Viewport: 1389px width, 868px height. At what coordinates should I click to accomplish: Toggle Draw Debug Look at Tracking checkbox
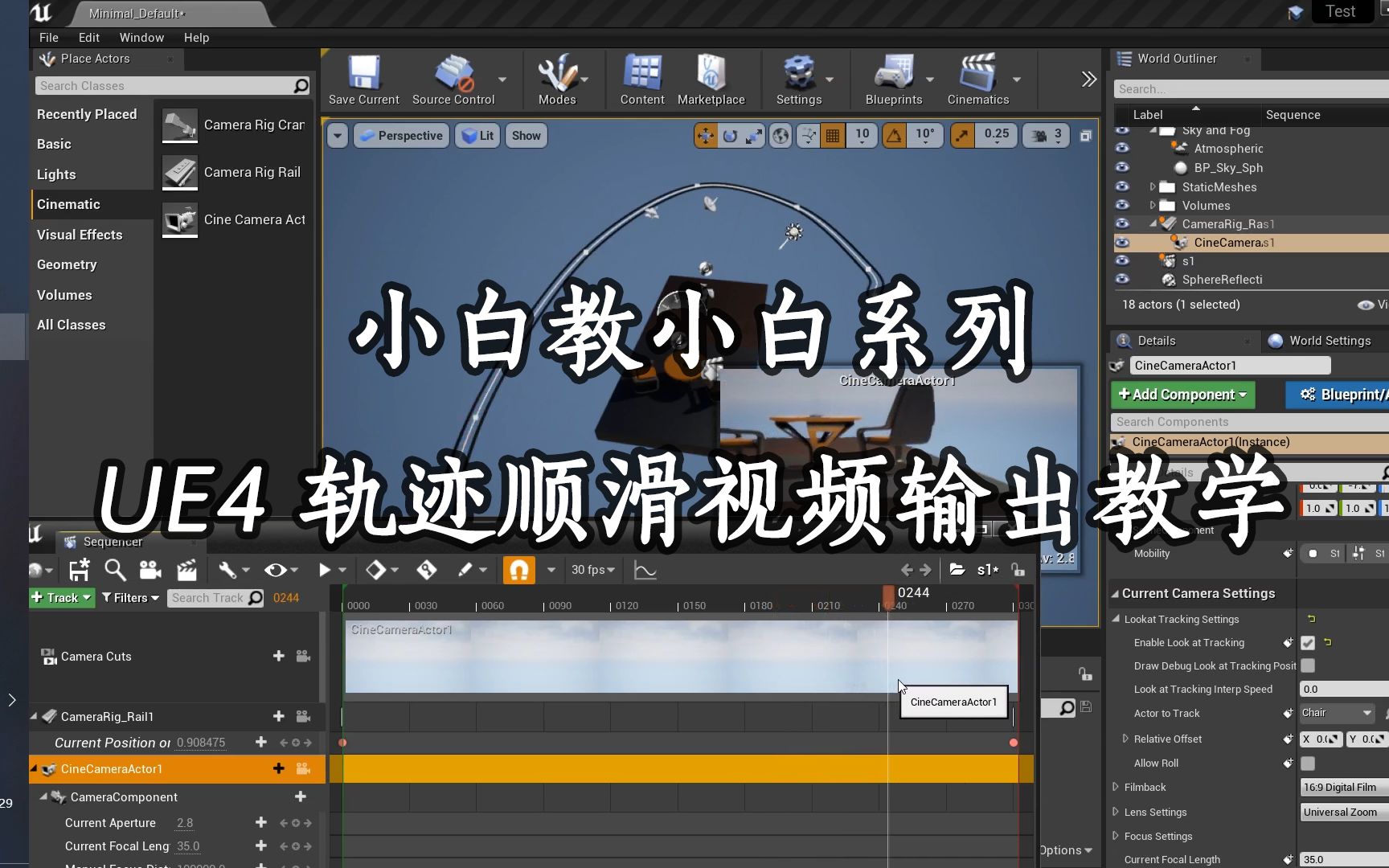click(x=1308, y=665)
